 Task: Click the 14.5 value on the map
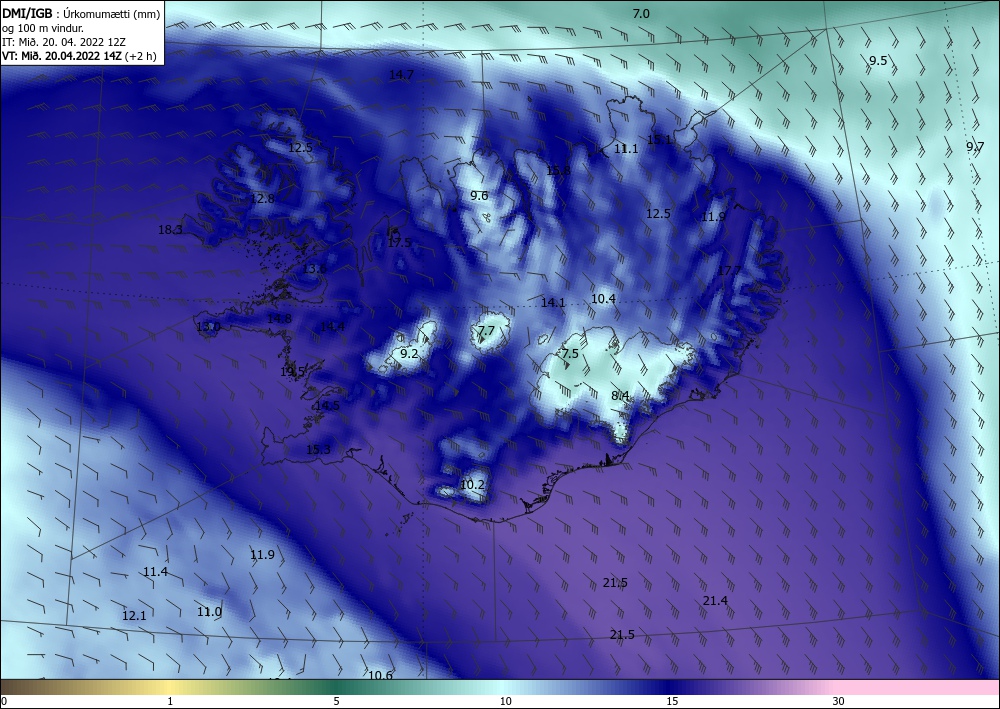click(327, 406)
